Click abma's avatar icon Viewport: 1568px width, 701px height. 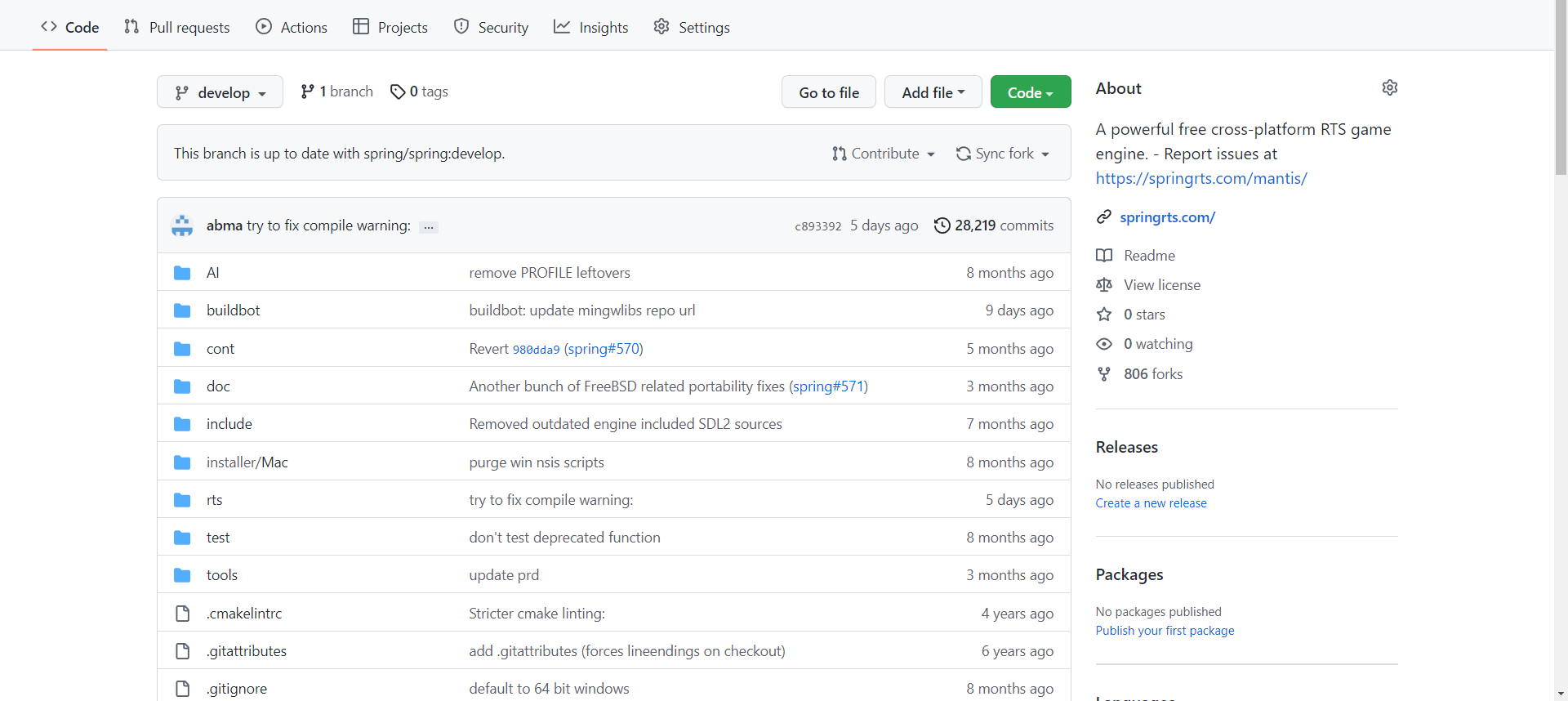(x=182, y=225)
